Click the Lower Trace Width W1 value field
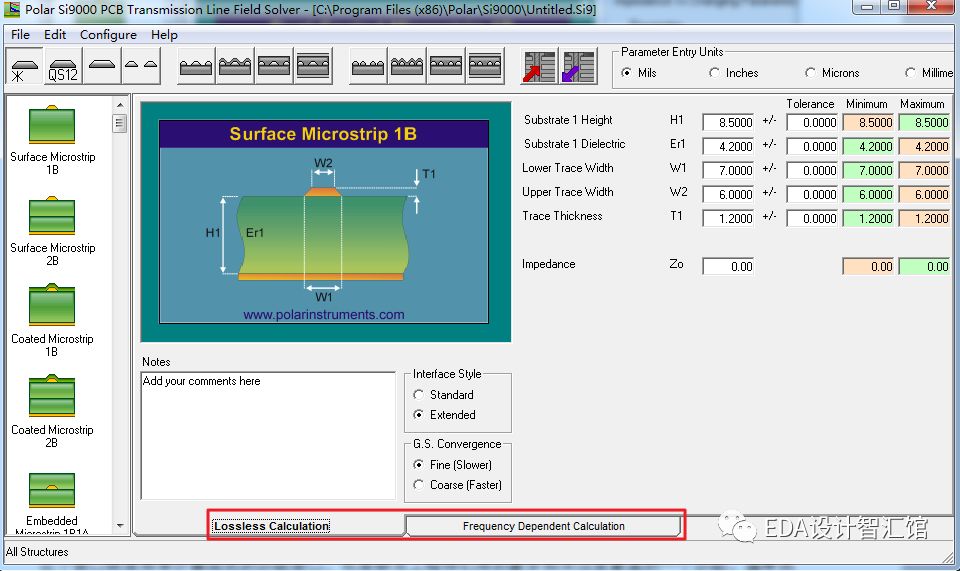Image resolution: width=960 pixels, height=571 pixels. pyautogui.click(x=728, y=170)
